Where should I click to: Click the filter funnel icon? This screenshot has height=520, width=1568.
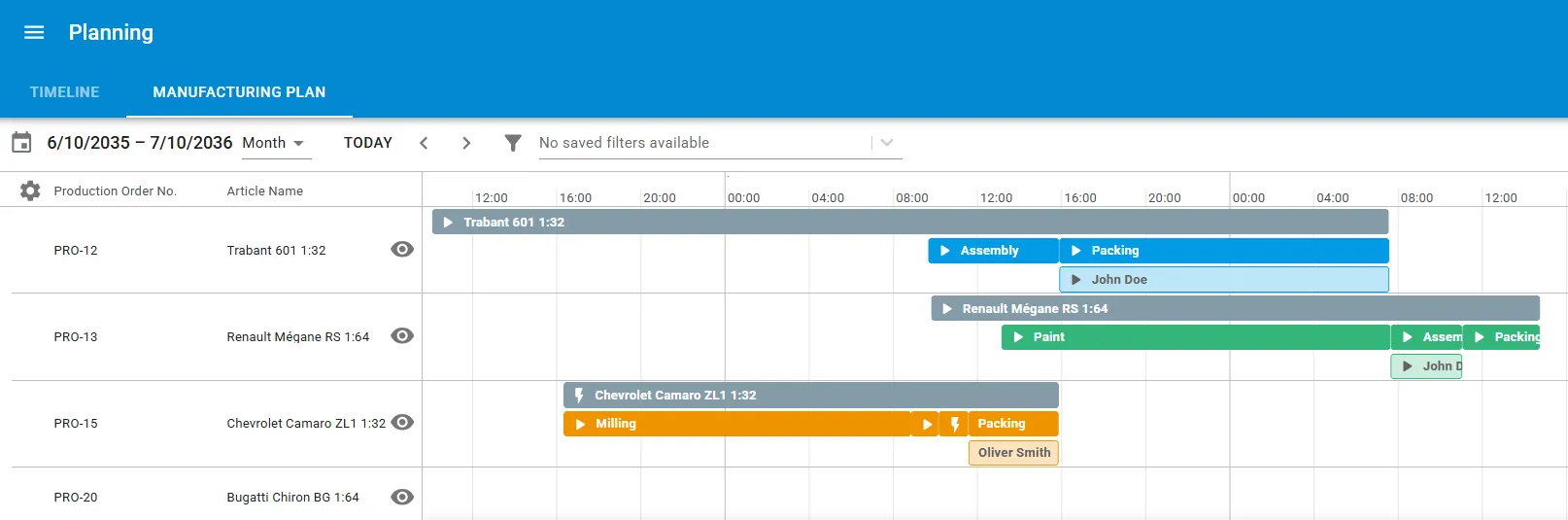click(x=513, y=143)
